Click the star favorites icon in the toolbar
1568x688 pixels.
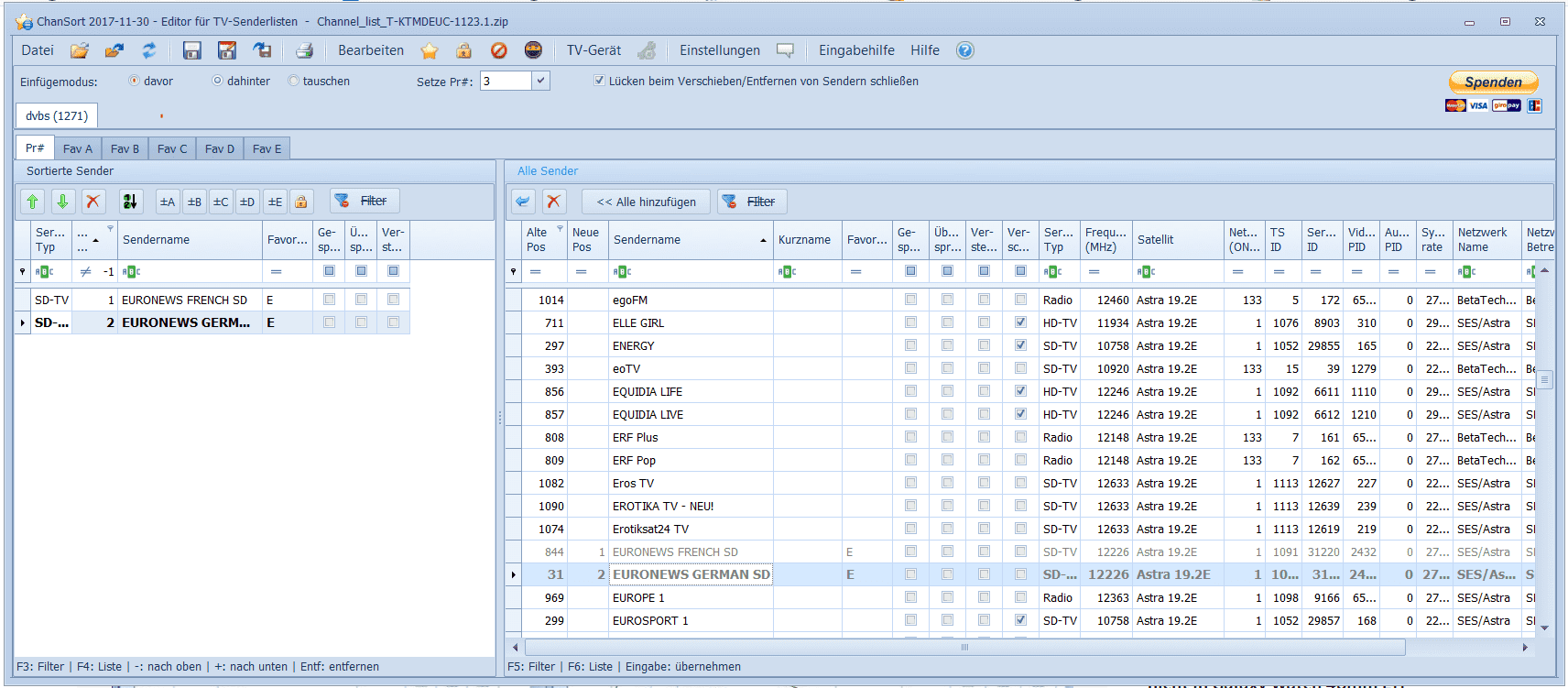[x=430, y=50]
